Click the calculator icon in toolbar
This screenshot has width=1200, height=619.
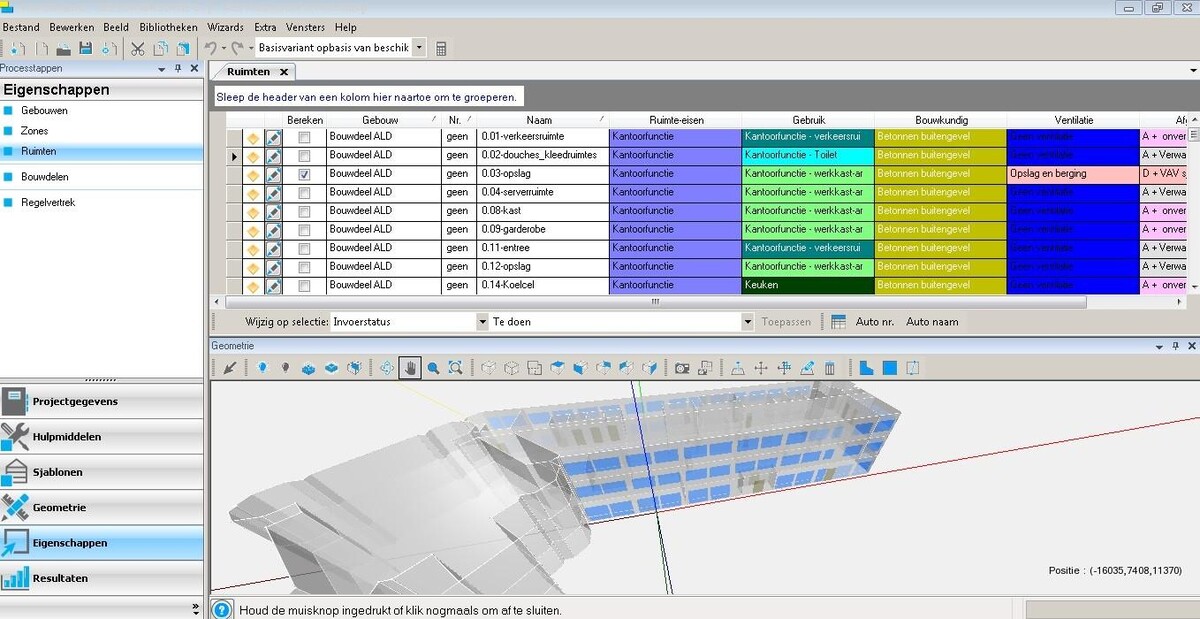441,48
